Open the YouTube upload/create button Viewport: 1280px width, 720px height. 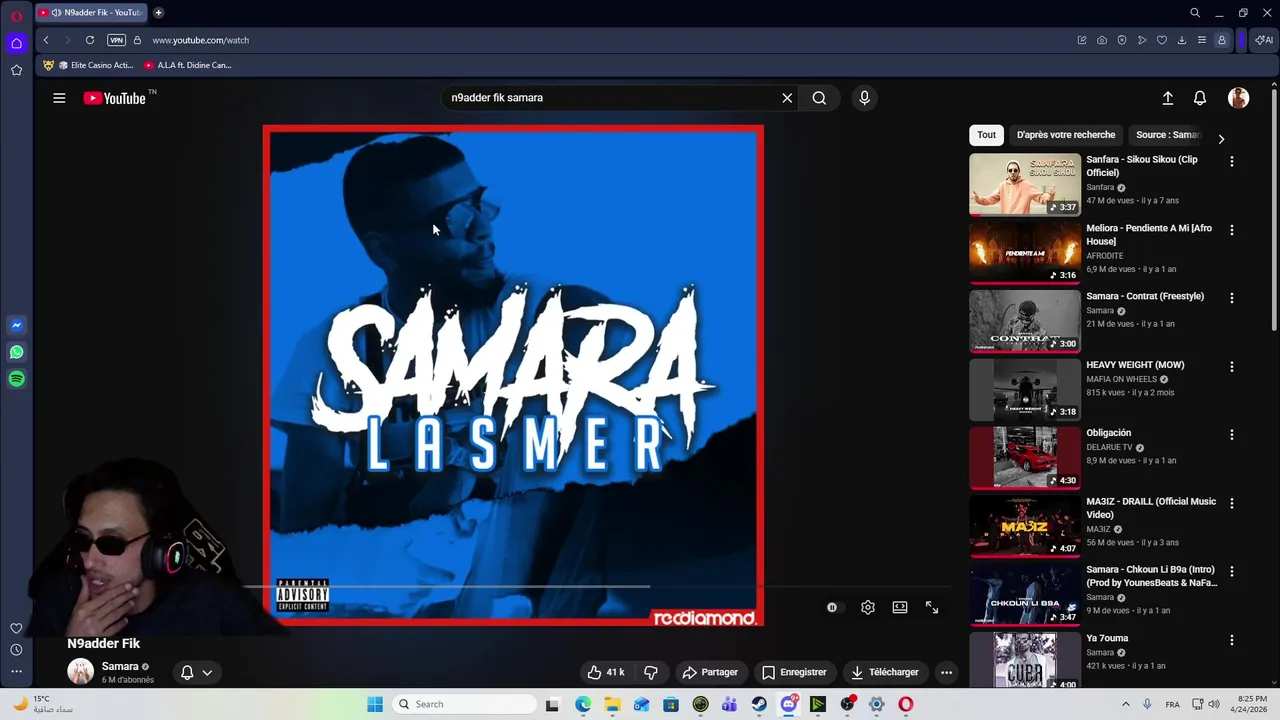coord(1167,98)
